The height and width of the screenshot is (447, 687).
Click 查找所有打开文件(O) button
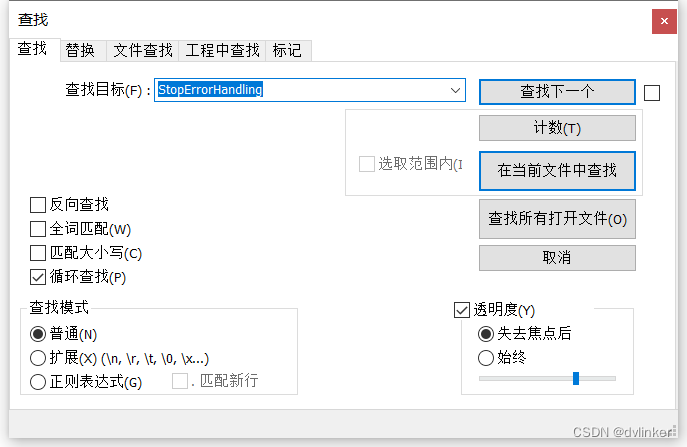tap(557, 219)
